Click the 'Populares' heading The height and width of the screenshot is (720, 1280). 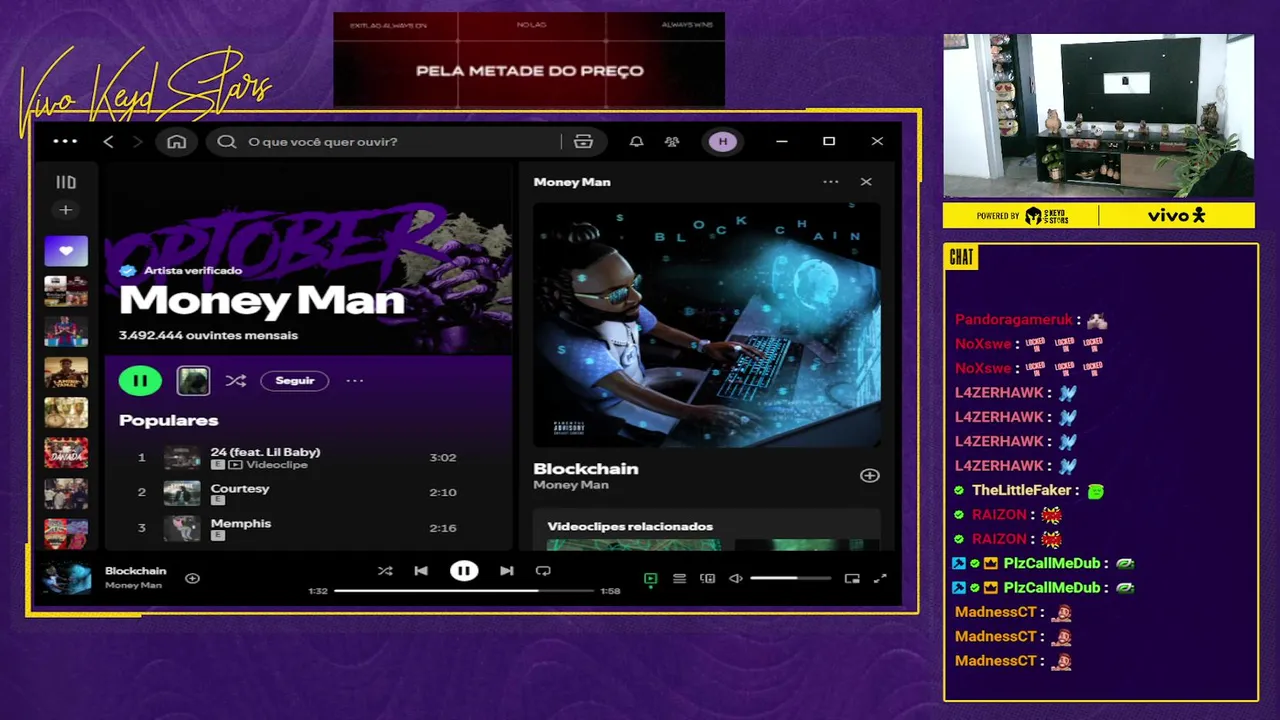click(168, 420)
